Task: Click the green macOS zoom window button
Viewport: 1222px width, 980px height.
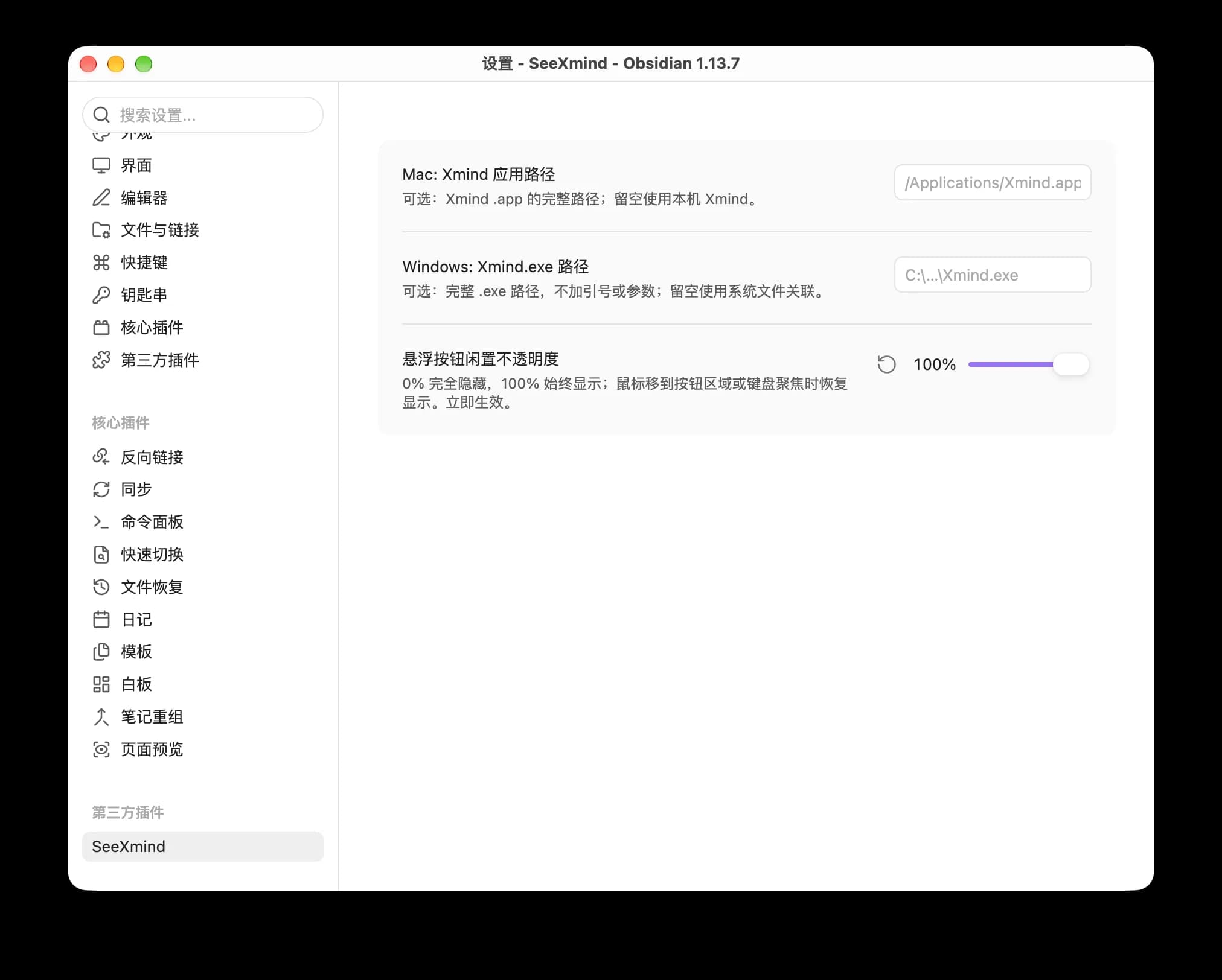Action: 144,63
